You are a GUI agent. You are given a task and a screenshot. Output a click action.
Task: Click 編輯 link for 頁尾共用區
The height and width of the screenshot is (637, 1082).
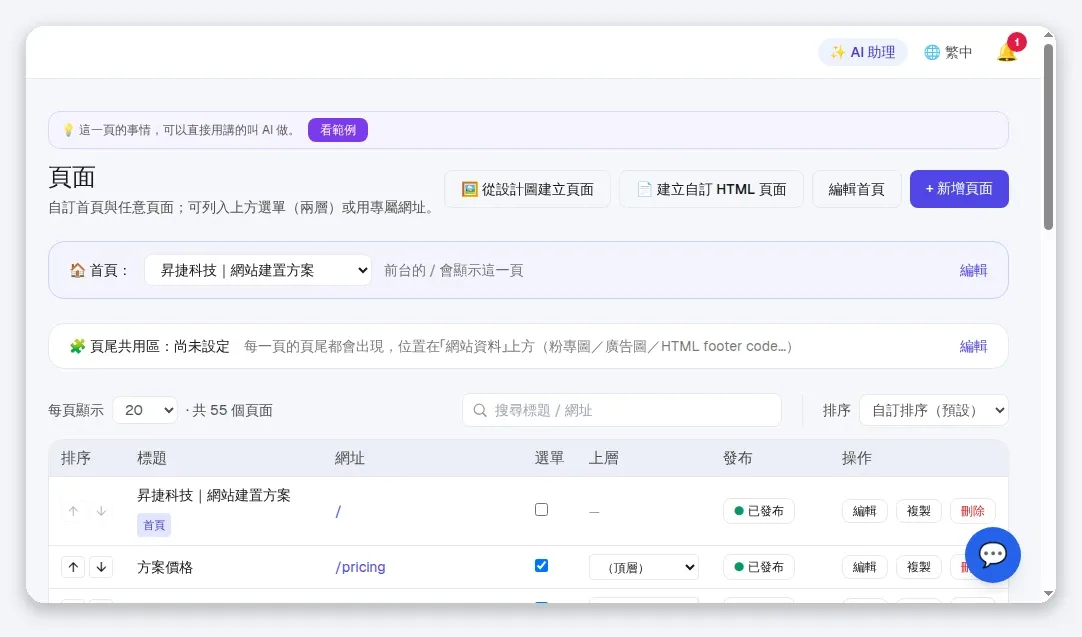coord(973,346)
